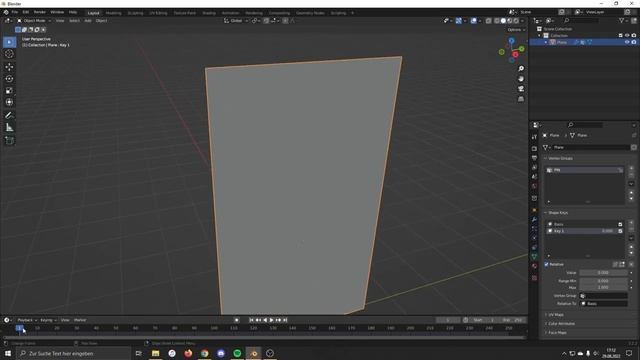Toggle viewport overlays button

473,21
